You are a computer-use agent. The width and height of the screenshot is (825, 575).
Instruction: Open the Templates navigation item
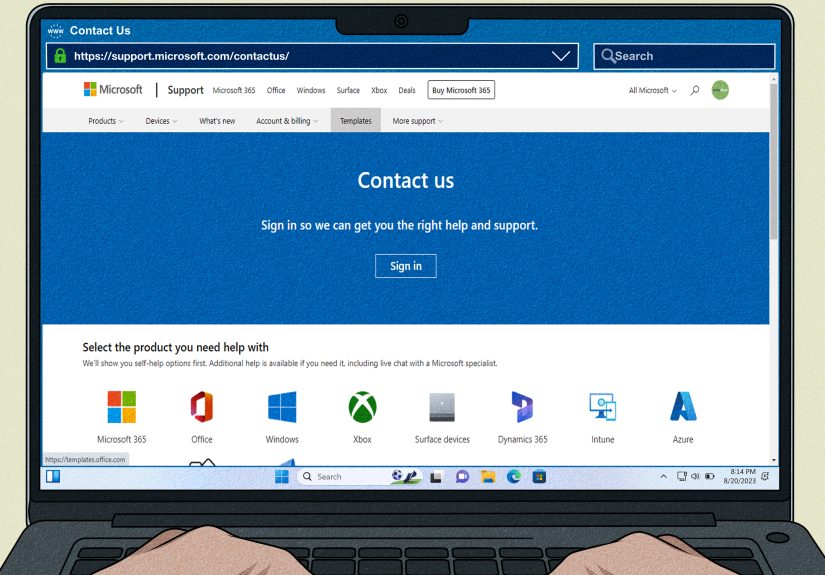356,121
